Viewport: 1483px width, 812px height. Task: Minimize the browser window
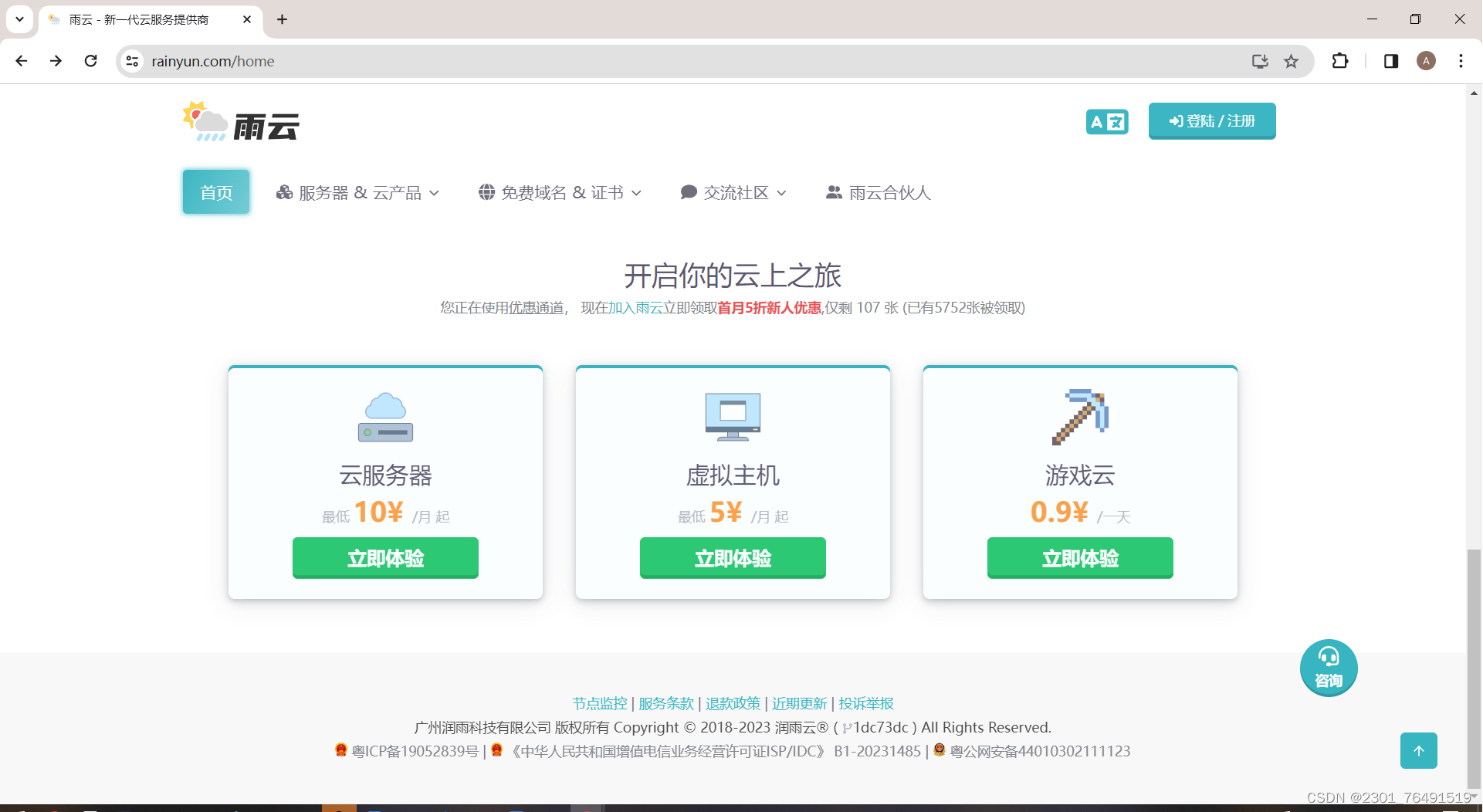1372,19
